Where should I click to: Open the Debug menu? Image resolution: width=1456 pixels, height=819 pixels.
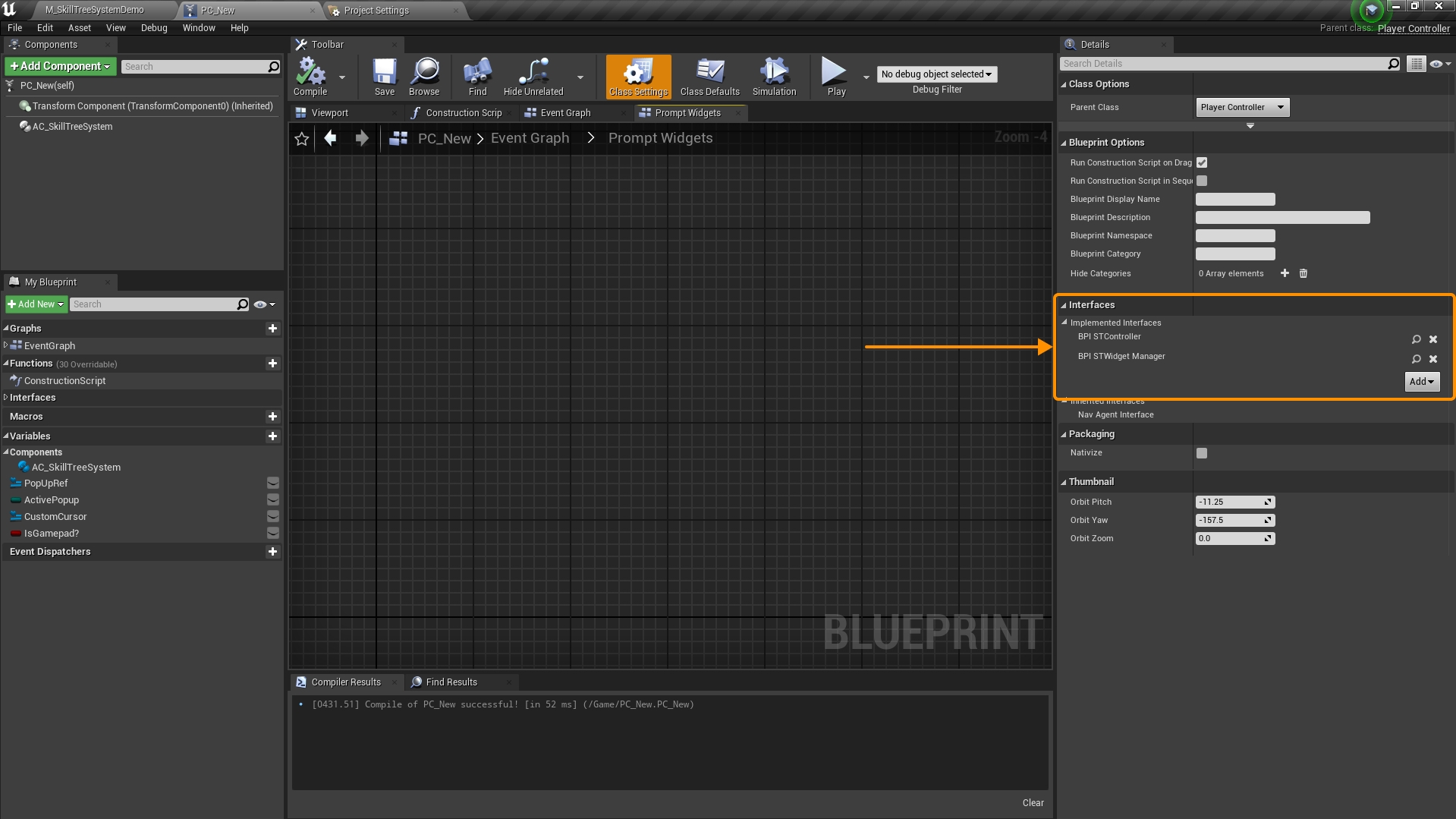click(x=154, y=28)
